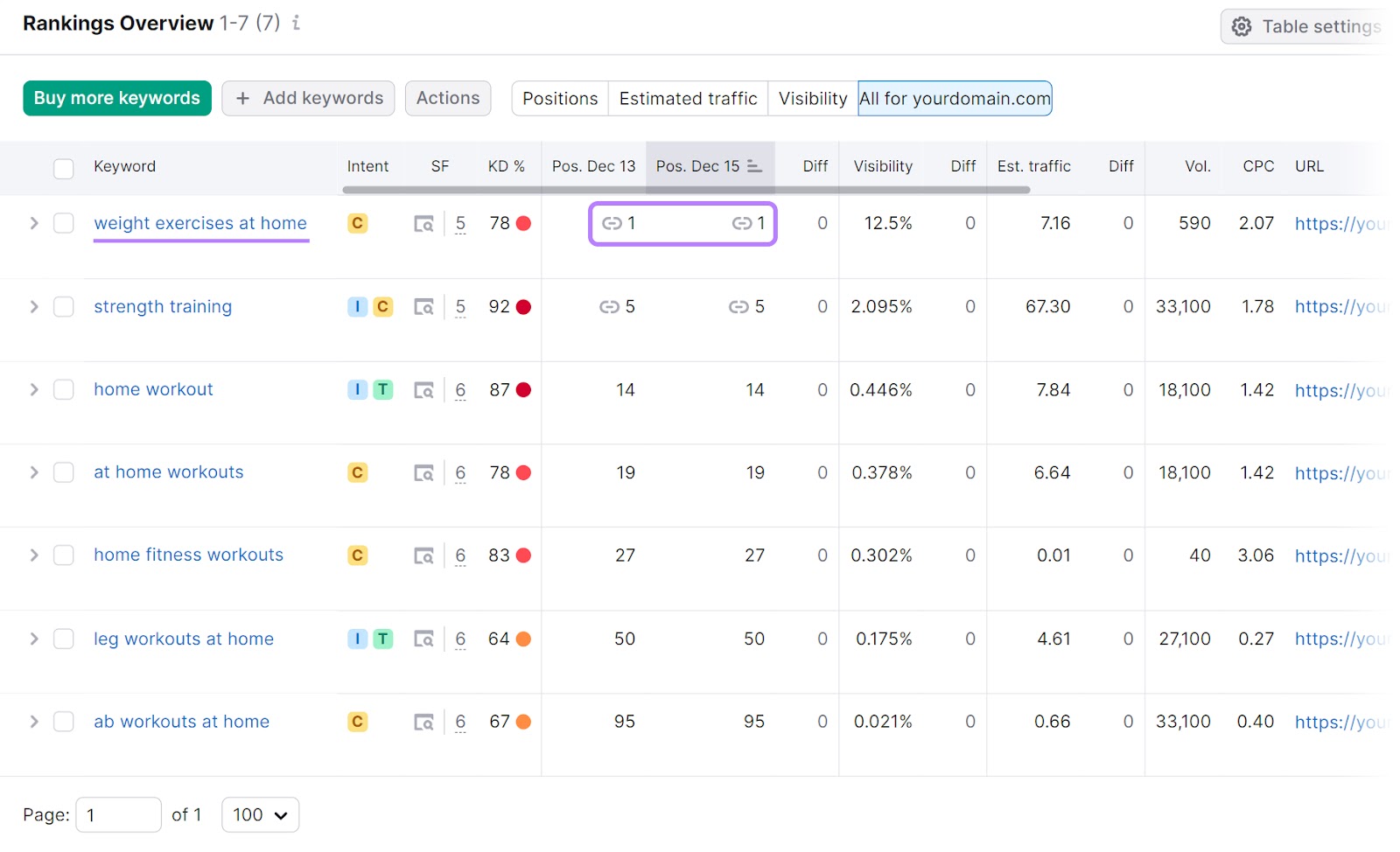Viewport: 1400px width, 852px height.
Task: Click SERP features icon for strength training
Action: click(x=423, y=307)
